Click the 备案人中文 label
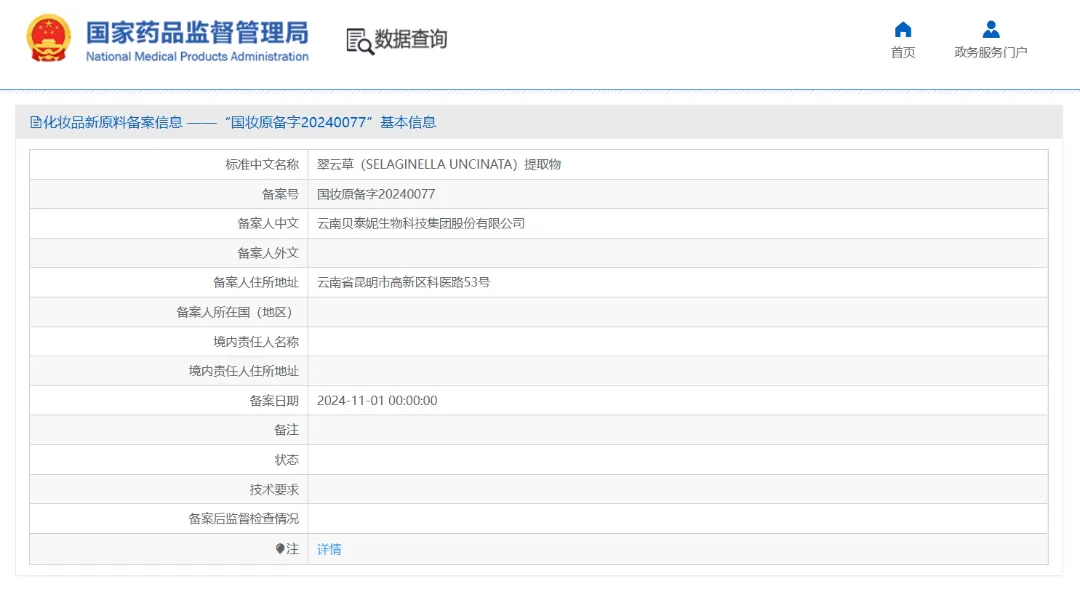 268,223
